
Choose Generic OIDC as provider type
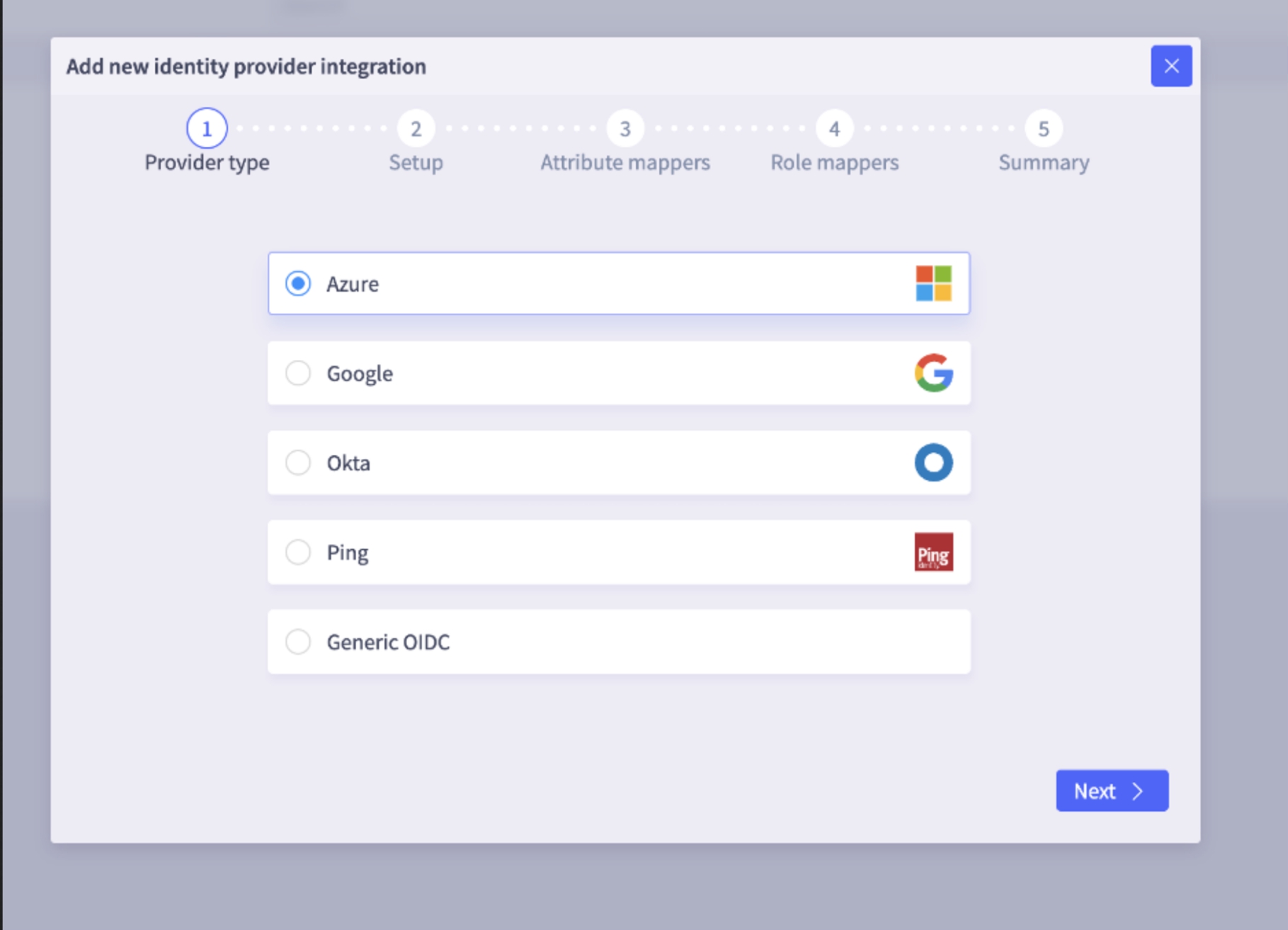298,642
